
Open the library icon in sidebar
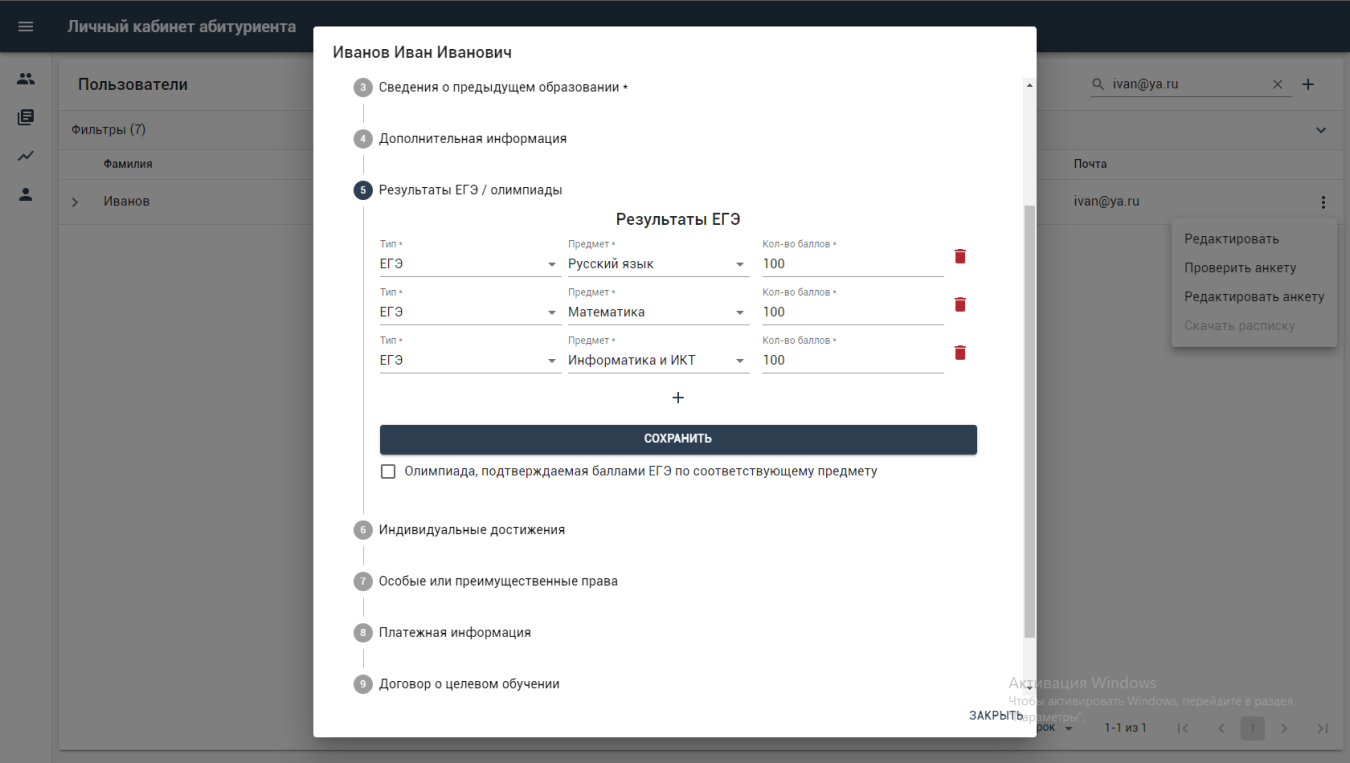[26, 118]
